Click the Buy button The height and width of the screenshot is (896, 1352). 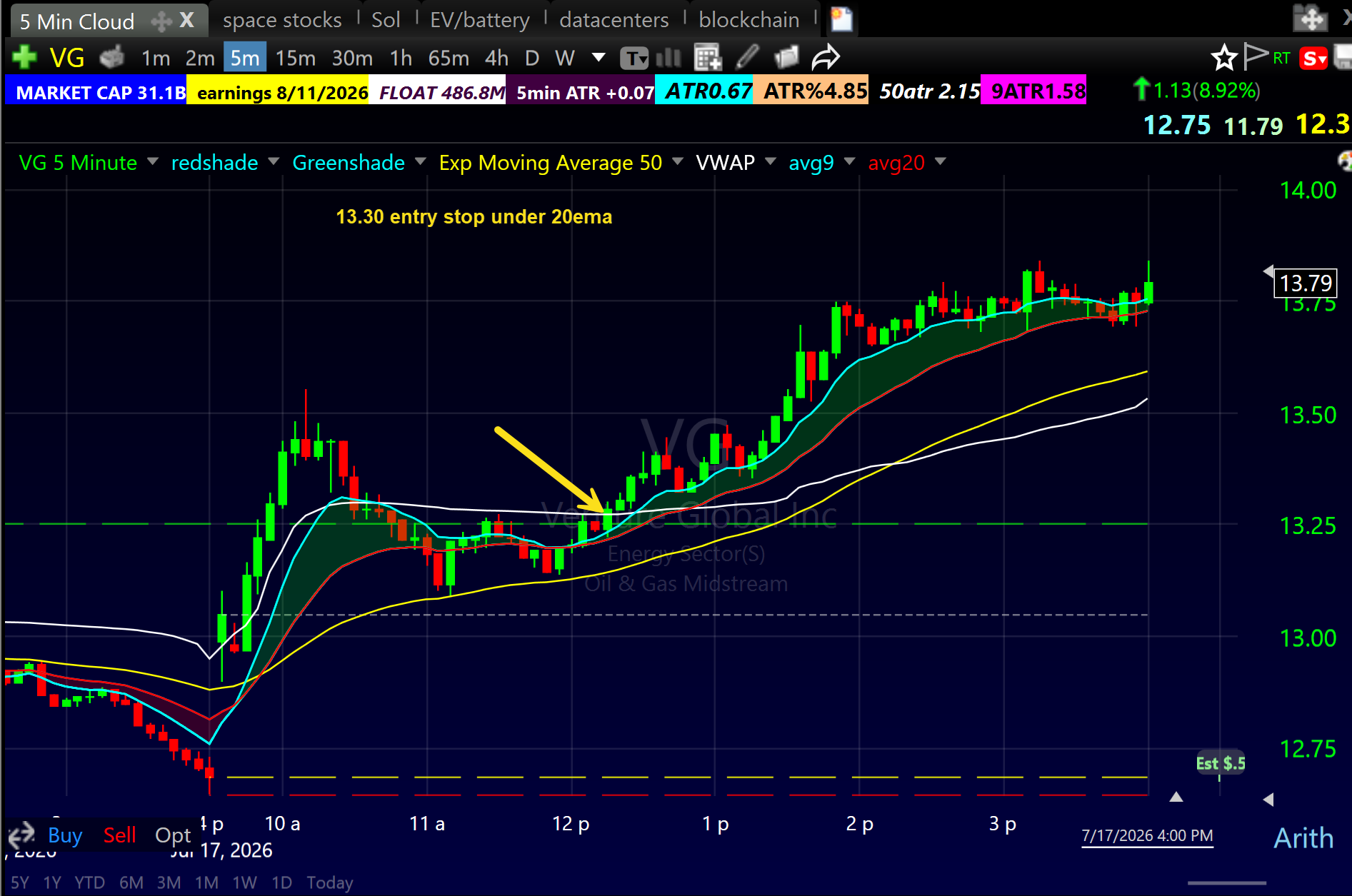click(x=65, y=835)
